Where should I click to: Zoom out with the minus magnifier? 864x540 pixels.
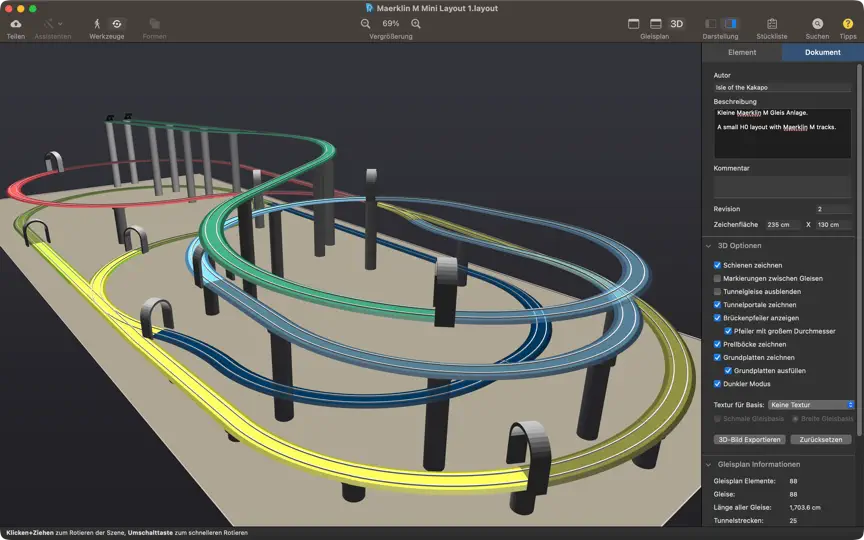click(365, 24)
